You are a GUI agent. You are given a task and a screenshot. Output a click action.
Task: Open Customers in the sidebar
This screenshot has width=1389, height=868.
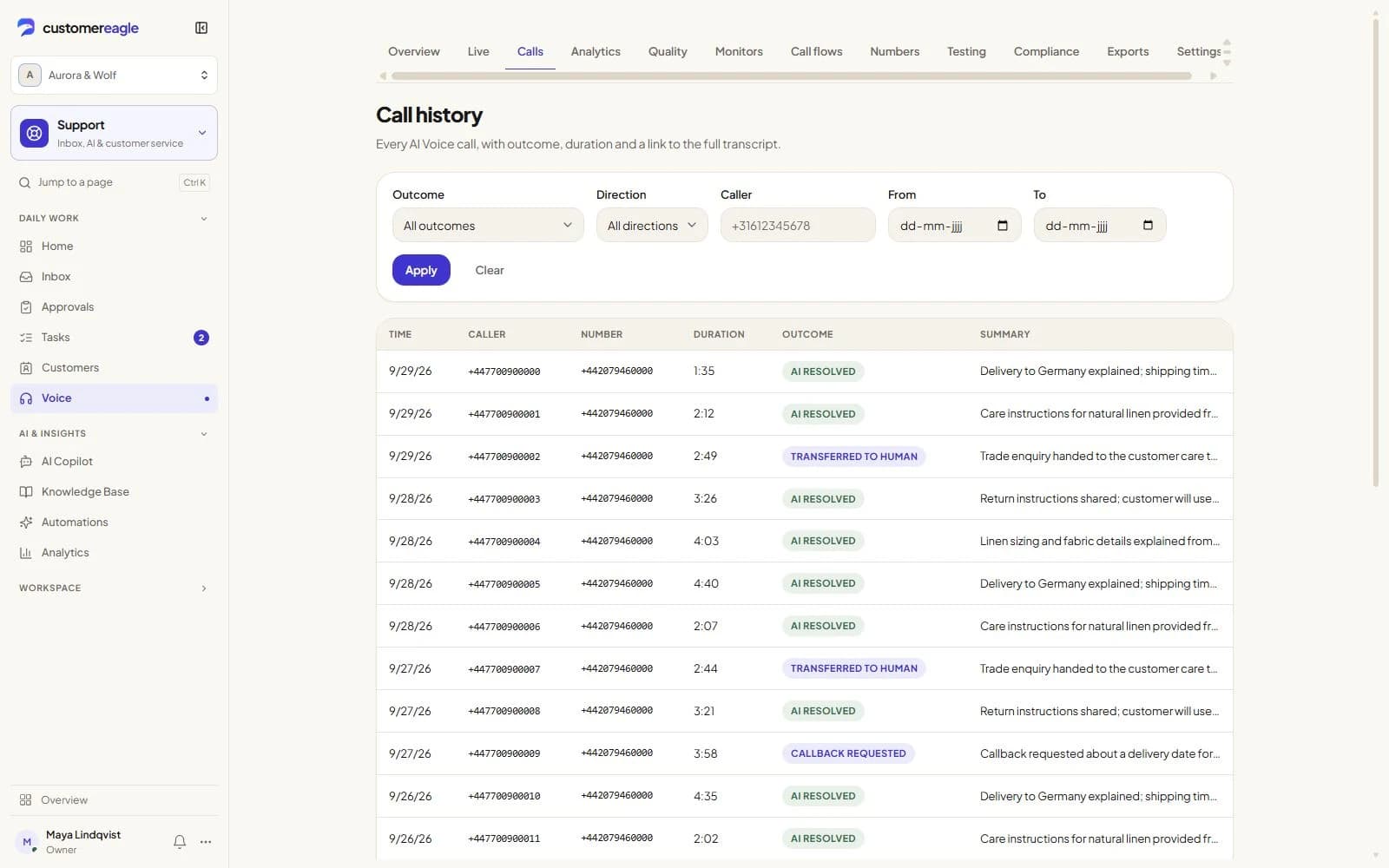point(114,368)
